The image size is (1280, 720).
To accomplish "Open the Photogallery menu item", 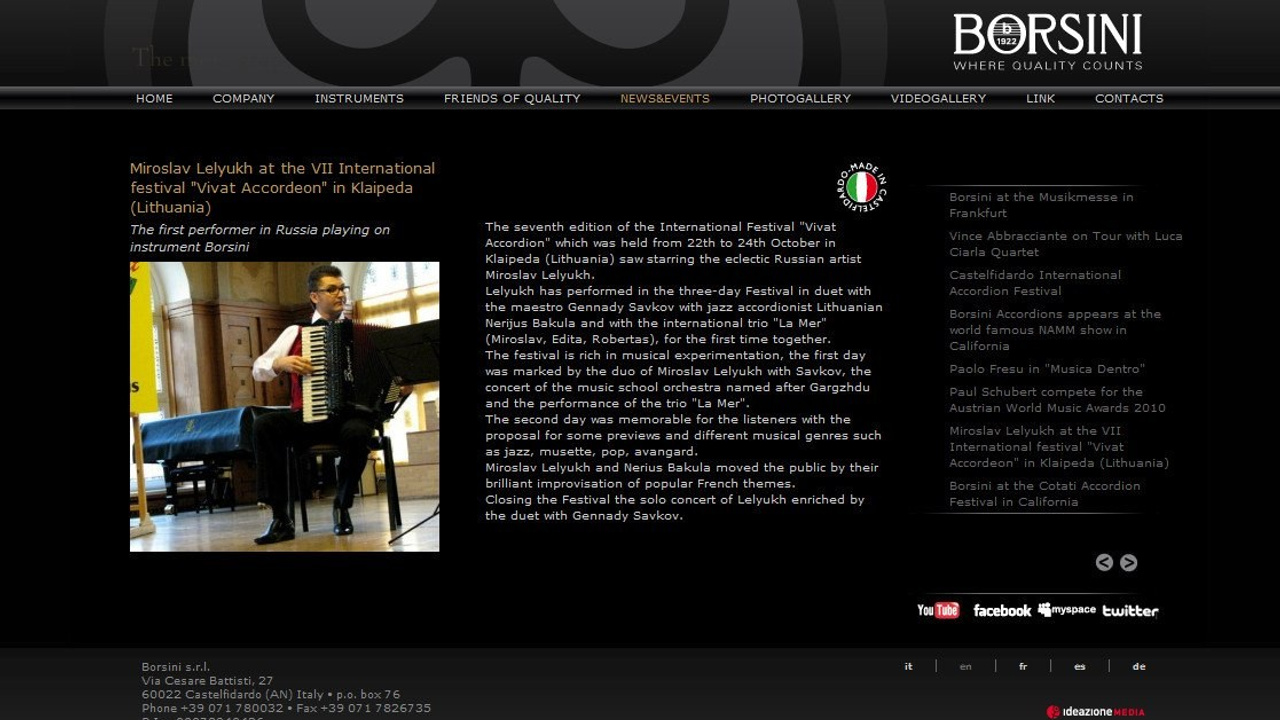I will tap(800, 98).
